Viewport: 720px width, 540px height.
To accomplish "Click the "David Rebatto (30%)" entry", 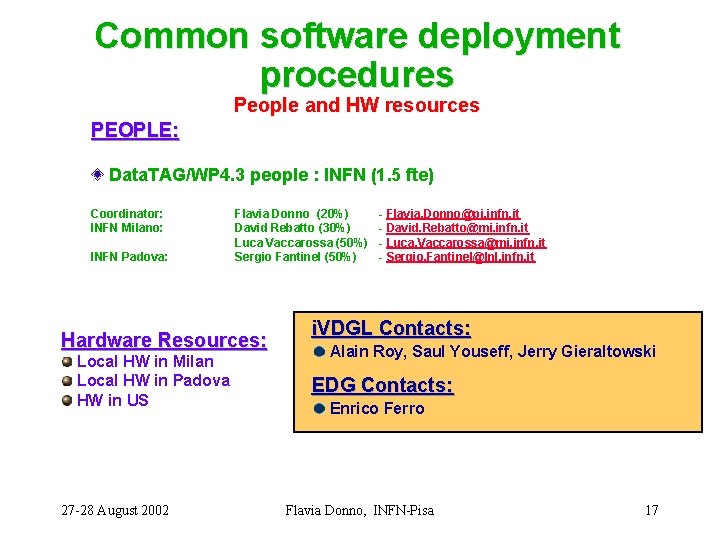I will tap(292, 228).
